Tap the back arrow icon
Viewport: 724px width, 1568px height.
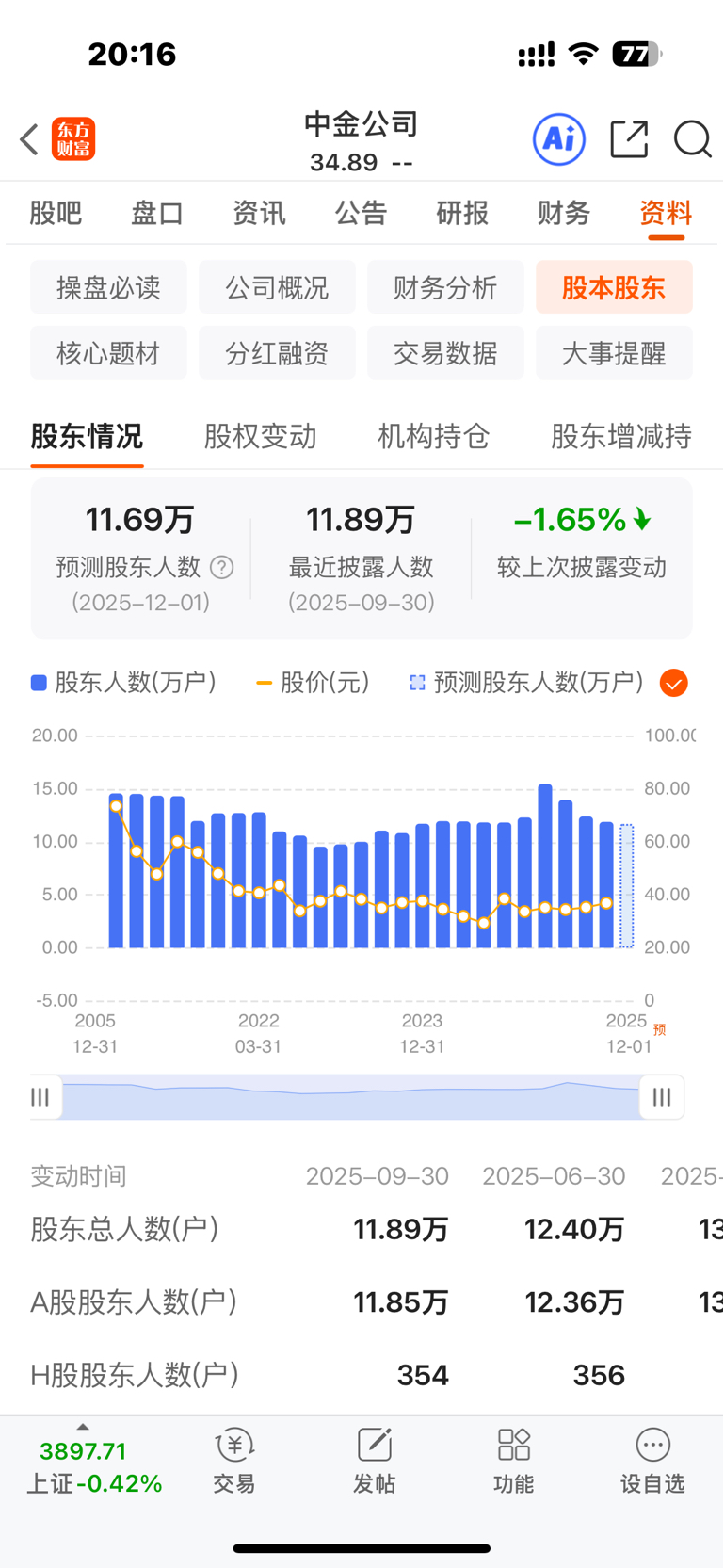tap(29, 139)
